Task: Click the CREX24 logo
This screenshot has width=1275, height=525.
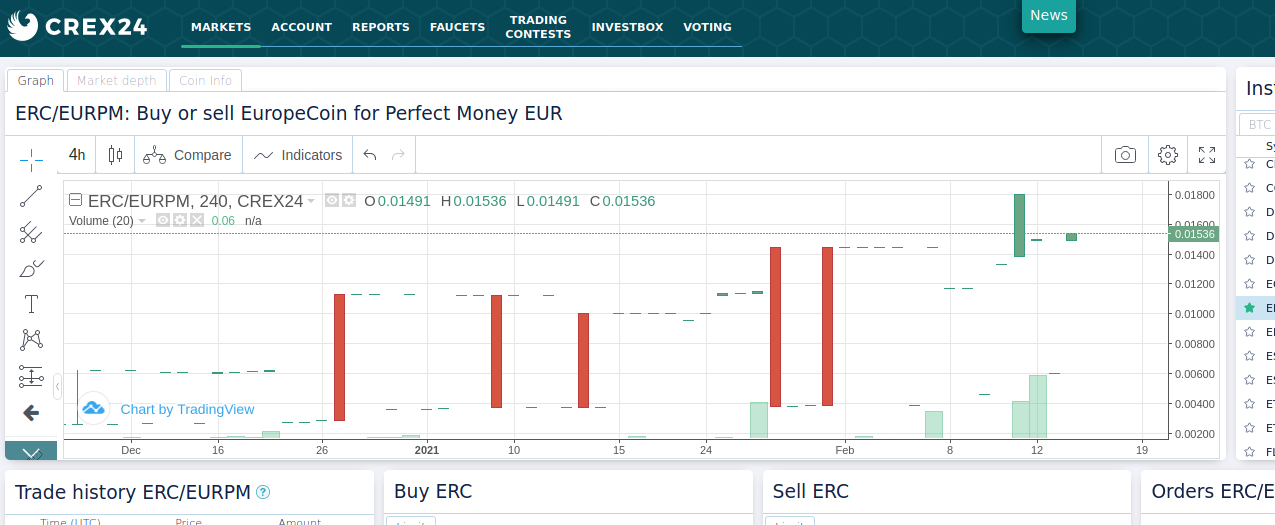Action: [x=78, y=26]
